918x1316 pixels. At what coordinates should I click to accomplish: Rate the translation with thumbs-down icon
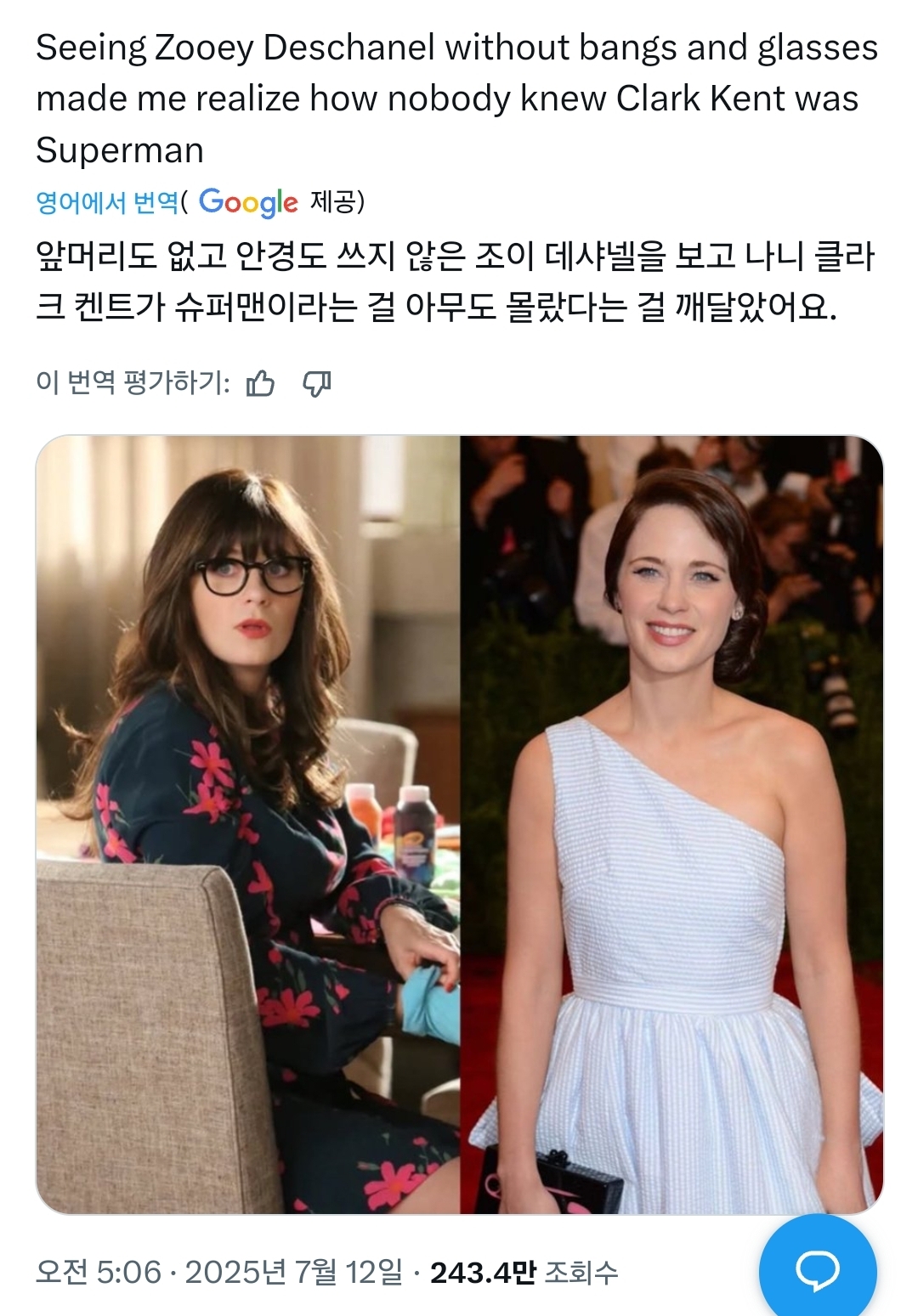(317, 384)
